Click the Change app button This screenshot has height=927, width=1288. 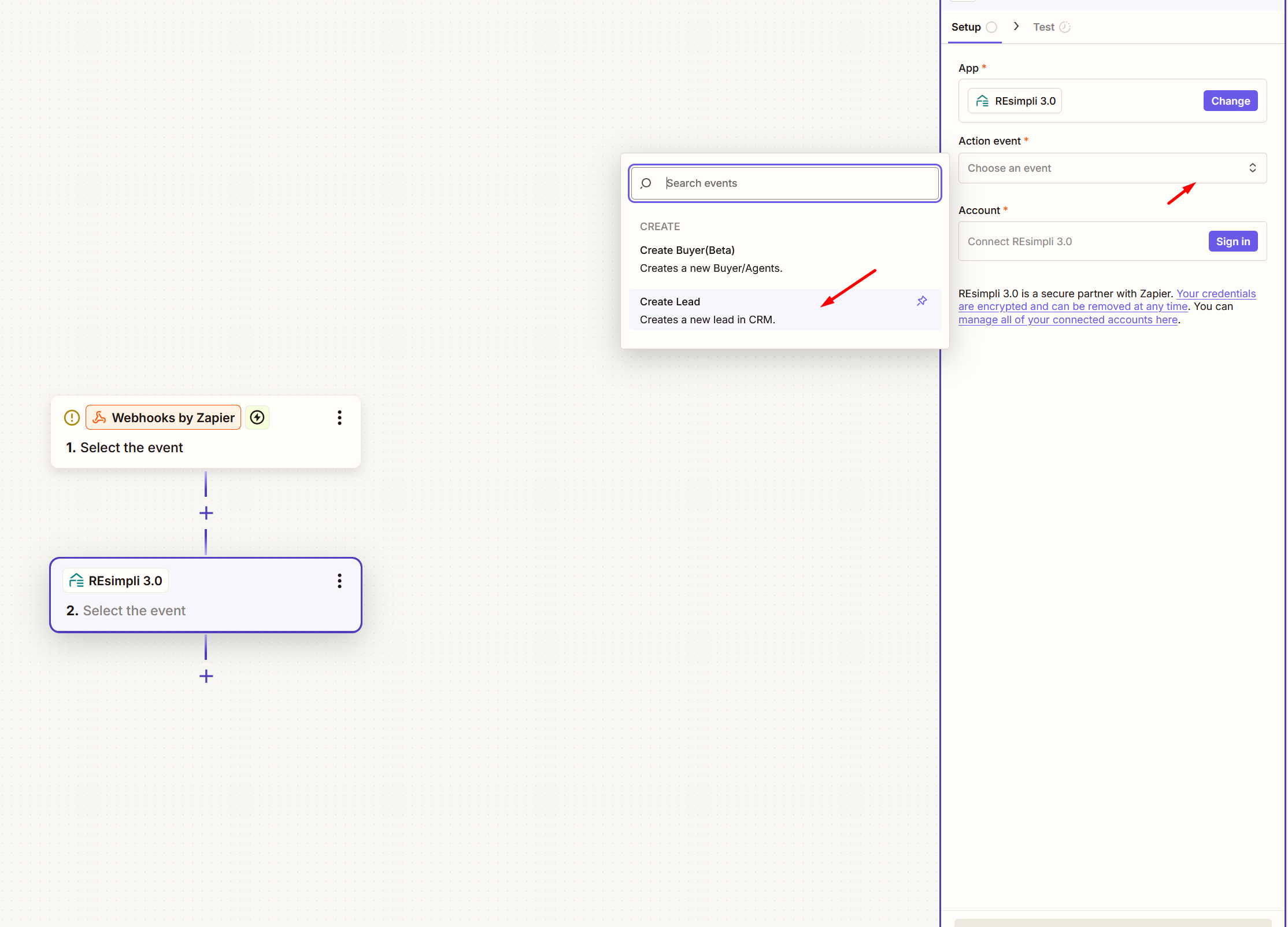click(x=1230, y=101)
